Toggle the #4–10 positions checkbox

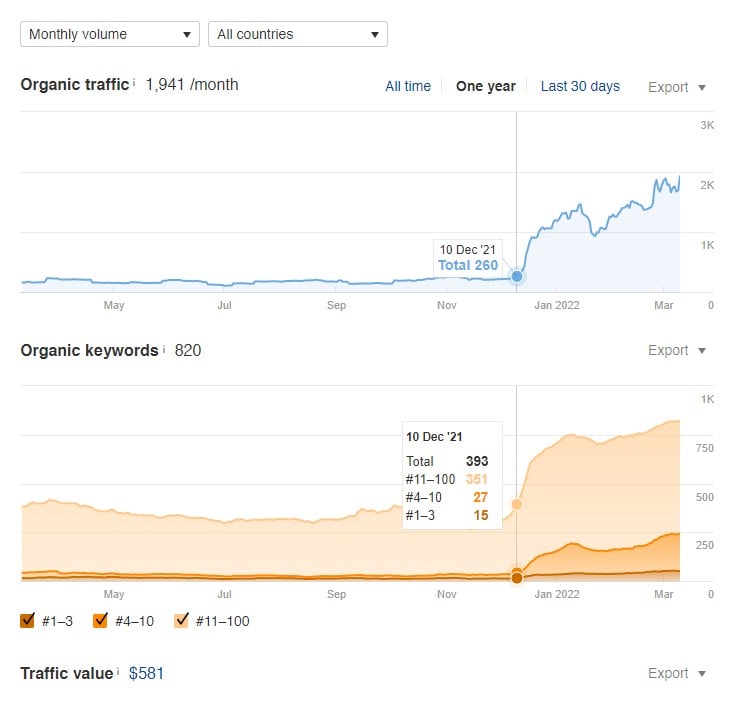[x=101, y=621]
